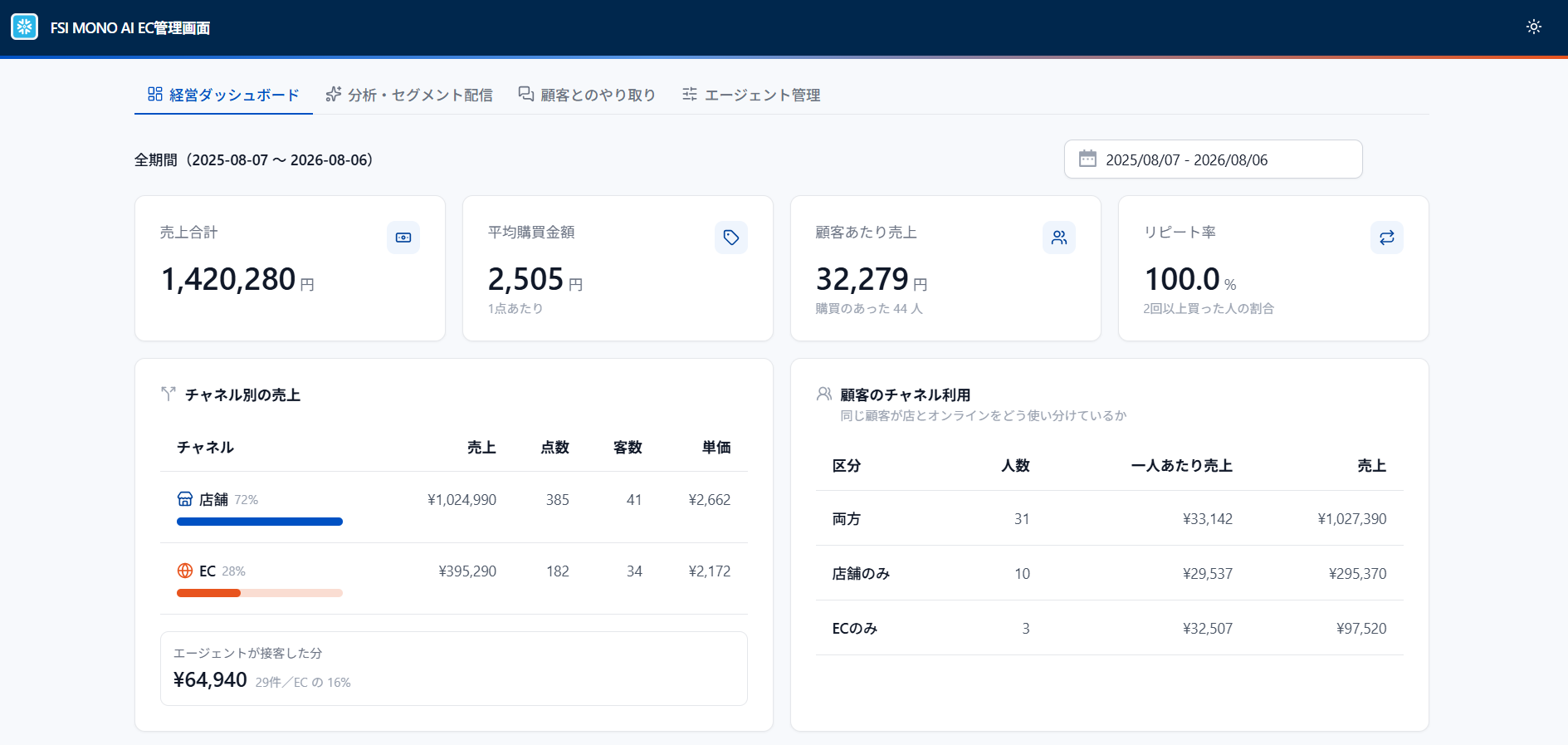Click the globe icon in EC row

185,571
